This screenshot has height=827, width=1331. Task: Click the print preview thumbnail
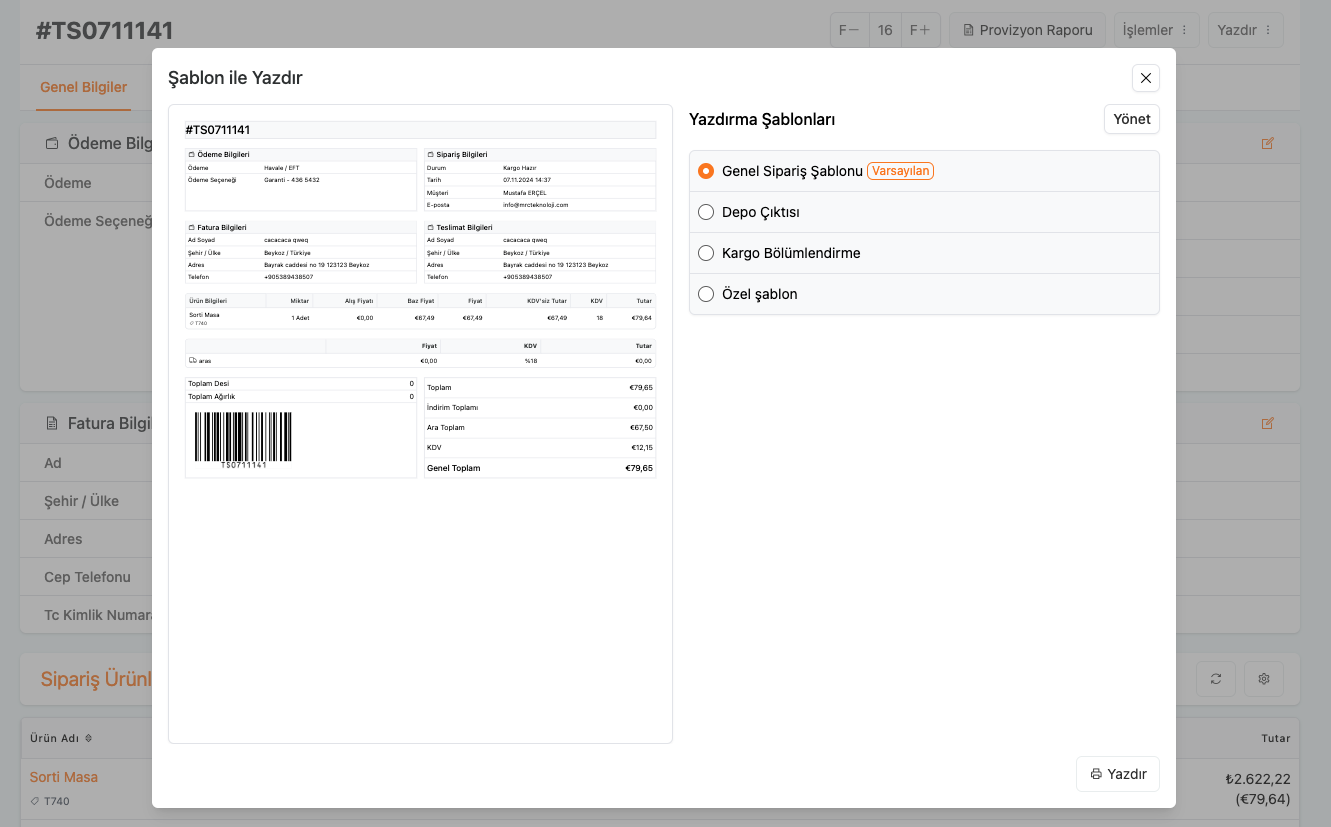pos(420,424)
